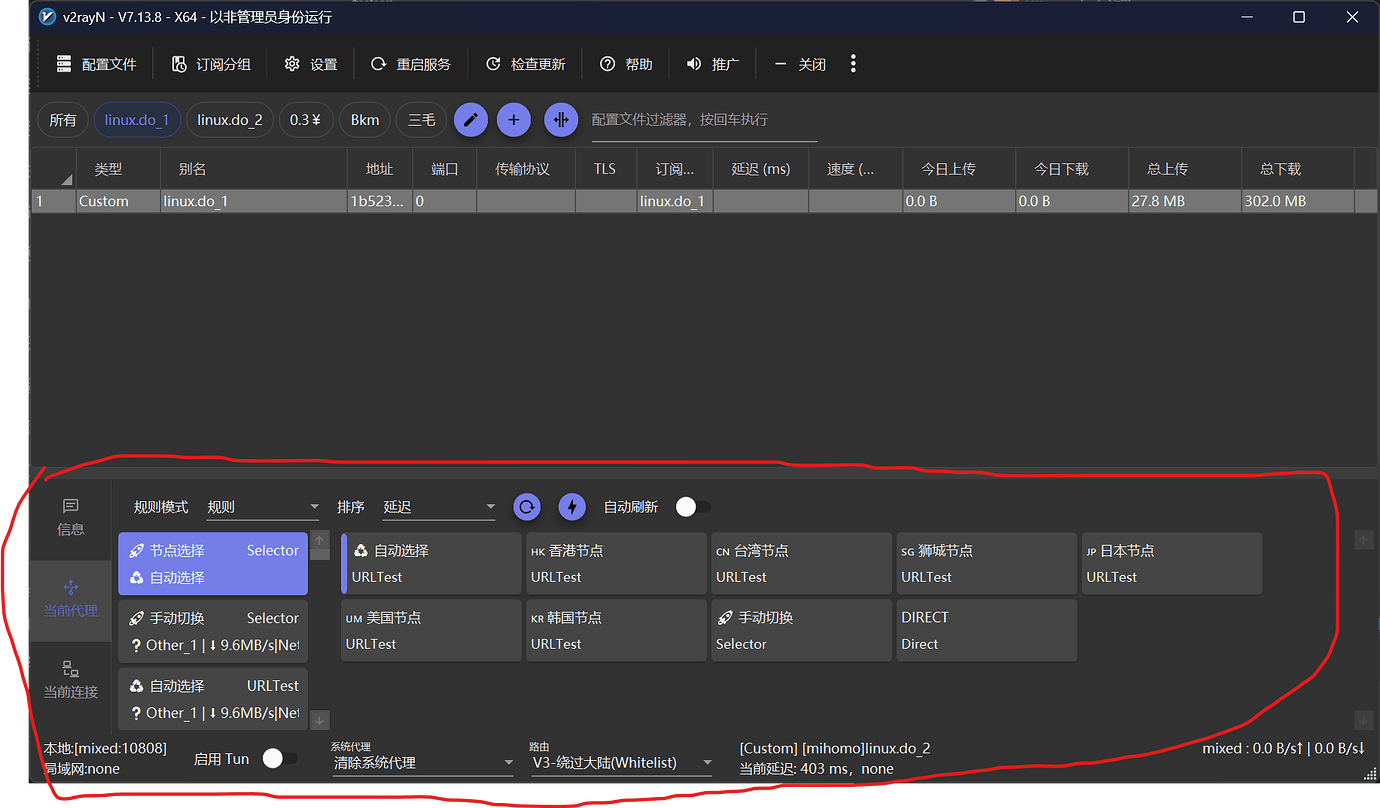Click 推广 toolbar item
The width and height of the screenshot is (1380, 808).
pos(713,64)
